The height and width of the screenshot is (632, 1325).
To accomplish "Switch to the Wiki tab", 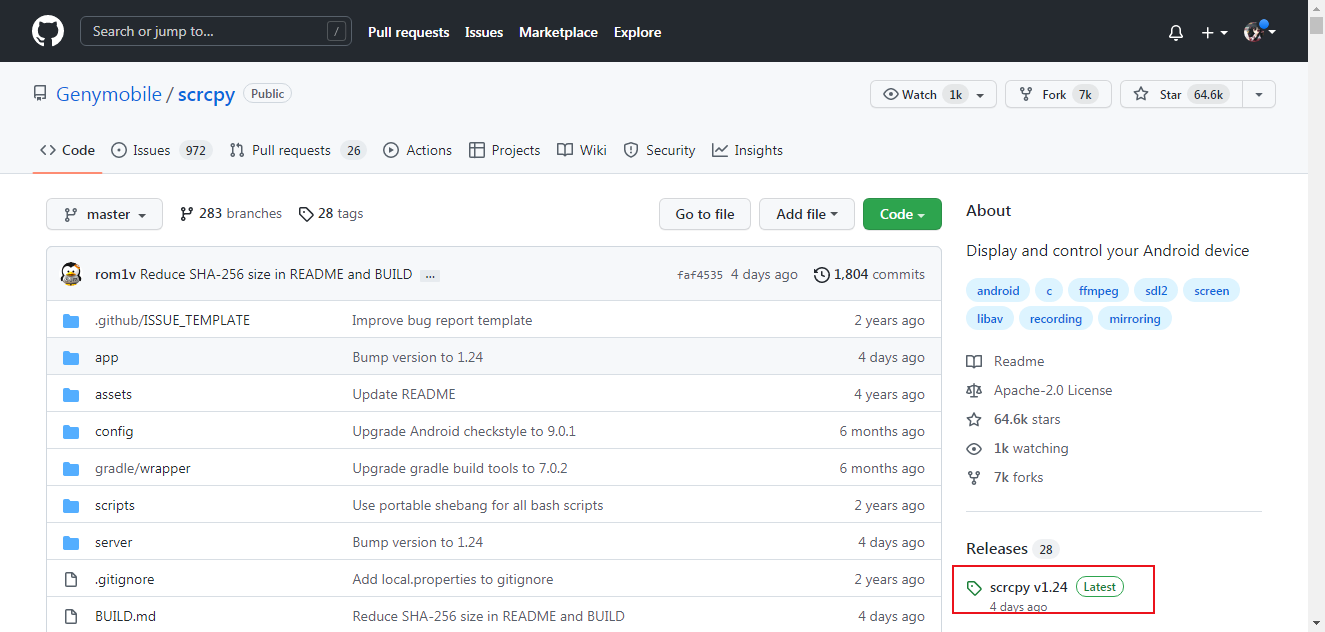I will pos(582,150).
